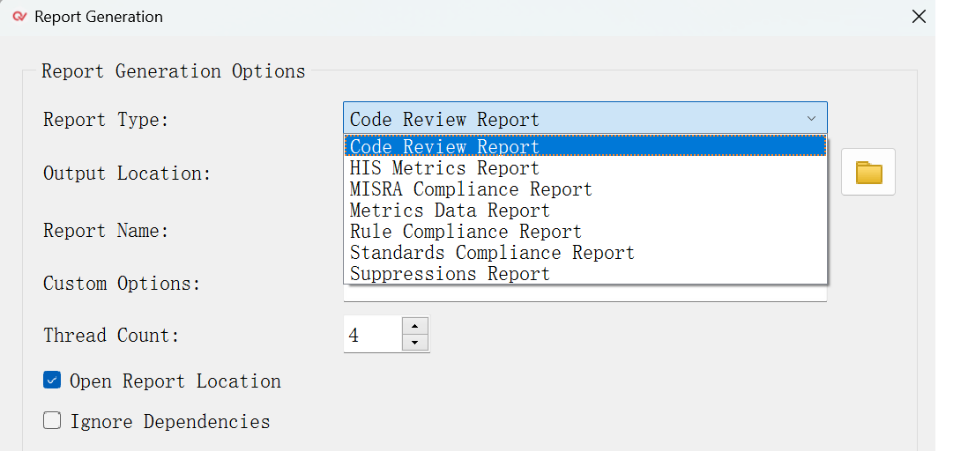
Task: Pick Metrics Data Report from dropdown list
Action: point(449,210)
